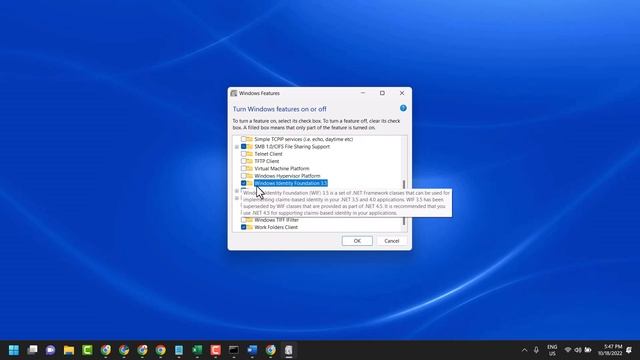Open the clock showing 5:47 PM

pos(610,350)
